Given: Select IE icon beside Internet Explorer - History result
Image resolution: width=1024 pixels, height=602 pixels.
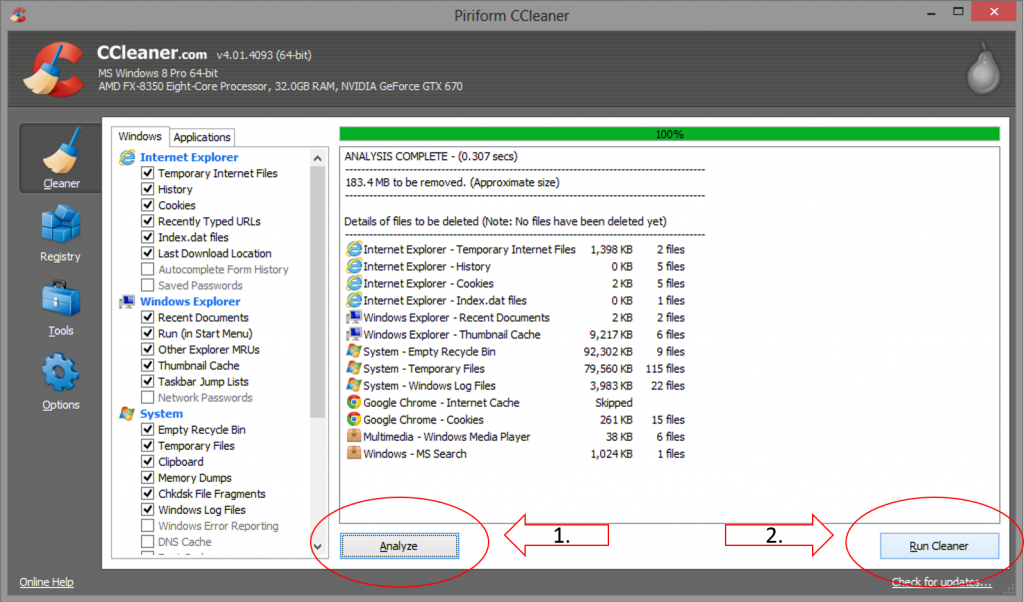Looking at the screenshot, I should tap(353, 266).
